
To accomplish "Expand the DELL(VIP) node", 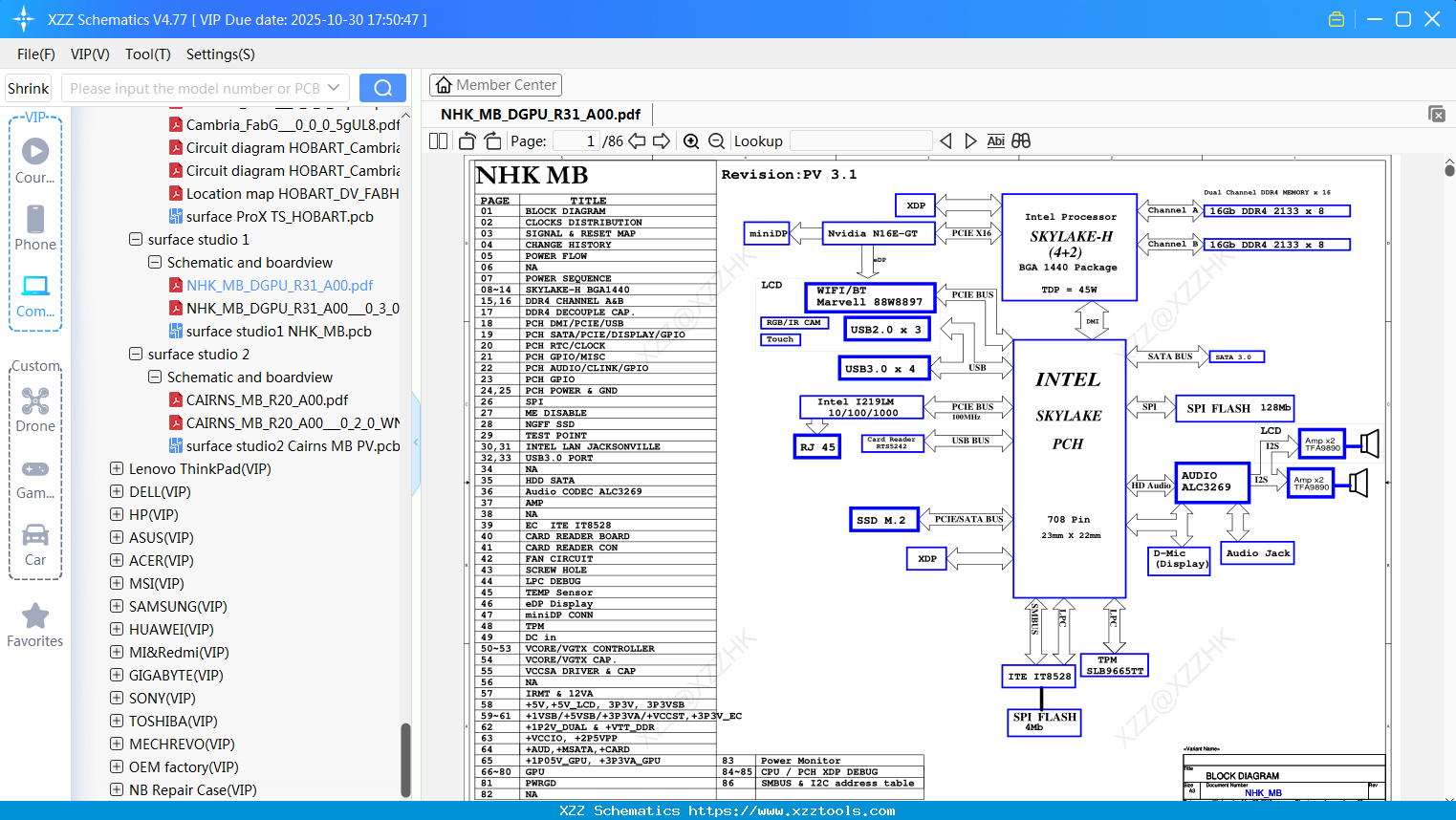I will 117,491.
